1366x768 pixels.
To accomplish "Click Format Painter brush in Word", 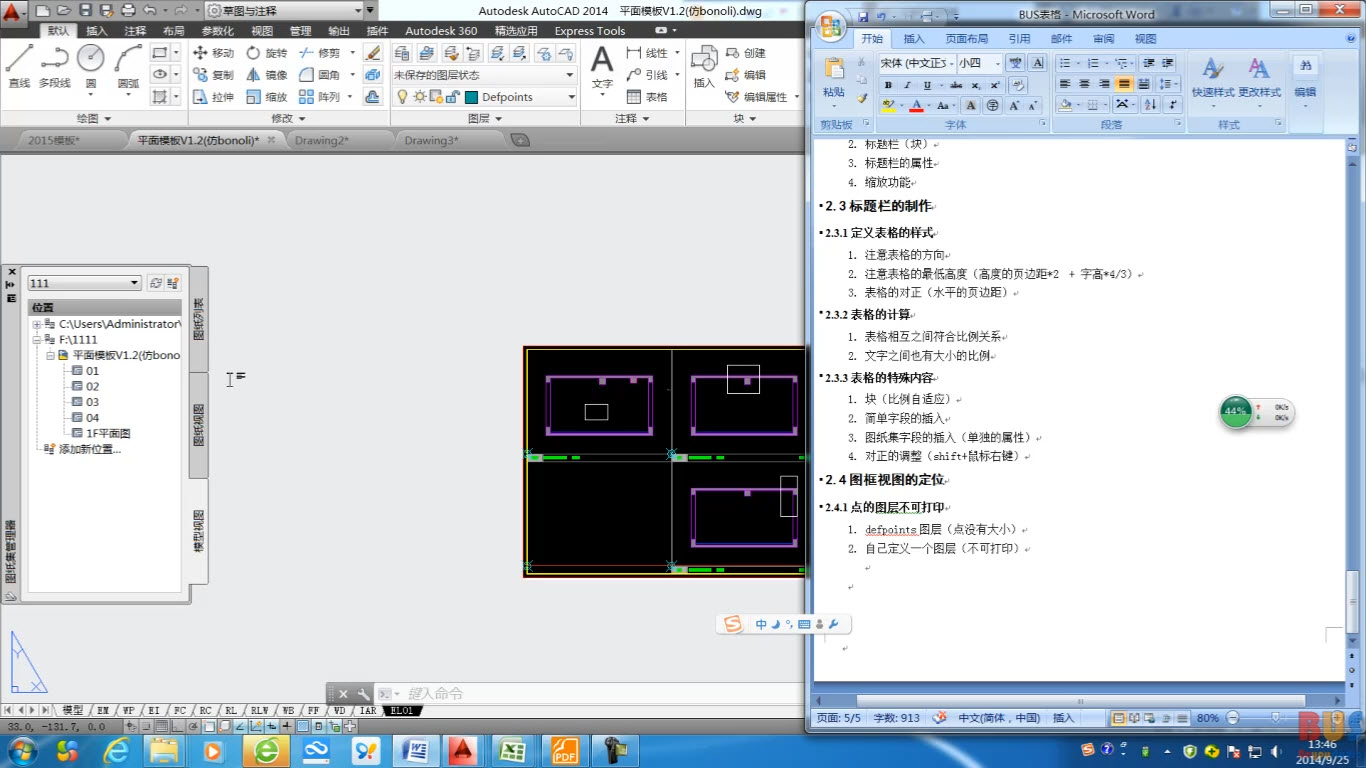I will coord(862,98).
